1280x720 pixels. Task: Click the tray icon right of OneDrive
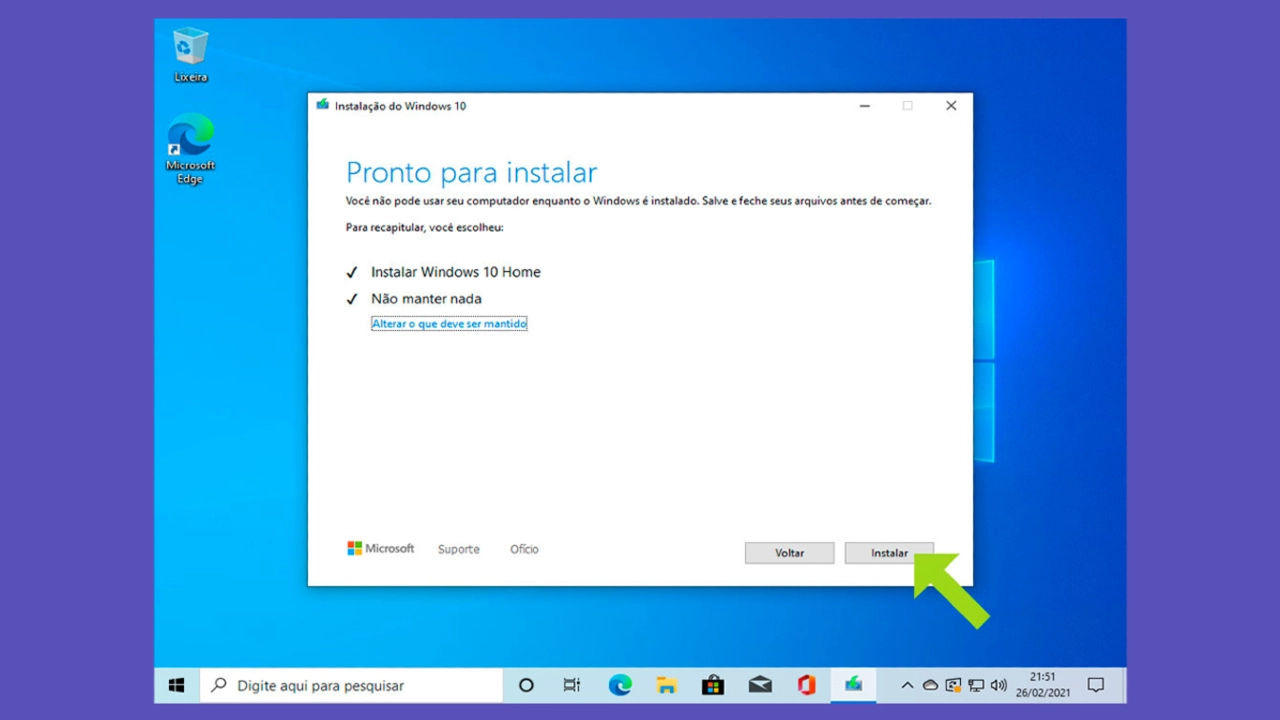[953, 685]
